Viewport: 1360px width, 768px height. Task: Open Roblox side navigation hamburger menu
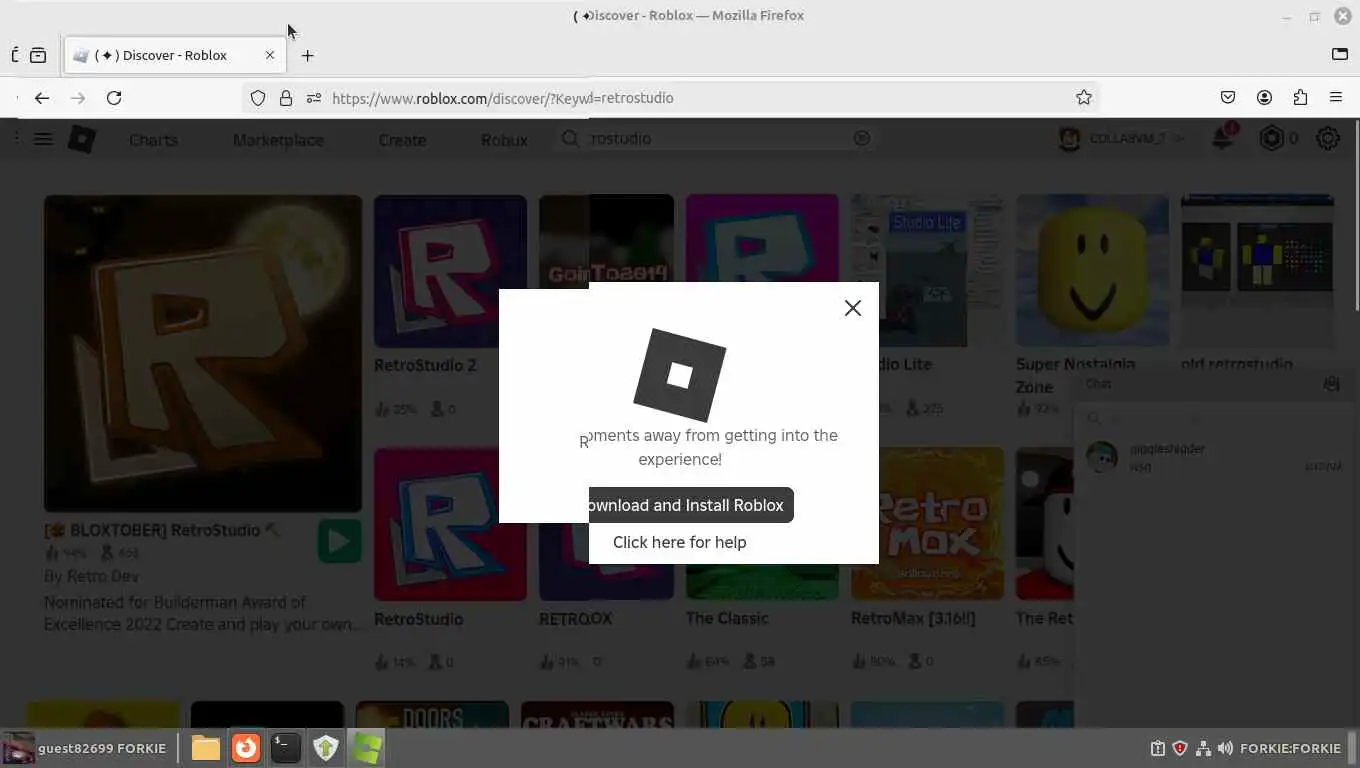pyautogui.click(x=43, y=139)
